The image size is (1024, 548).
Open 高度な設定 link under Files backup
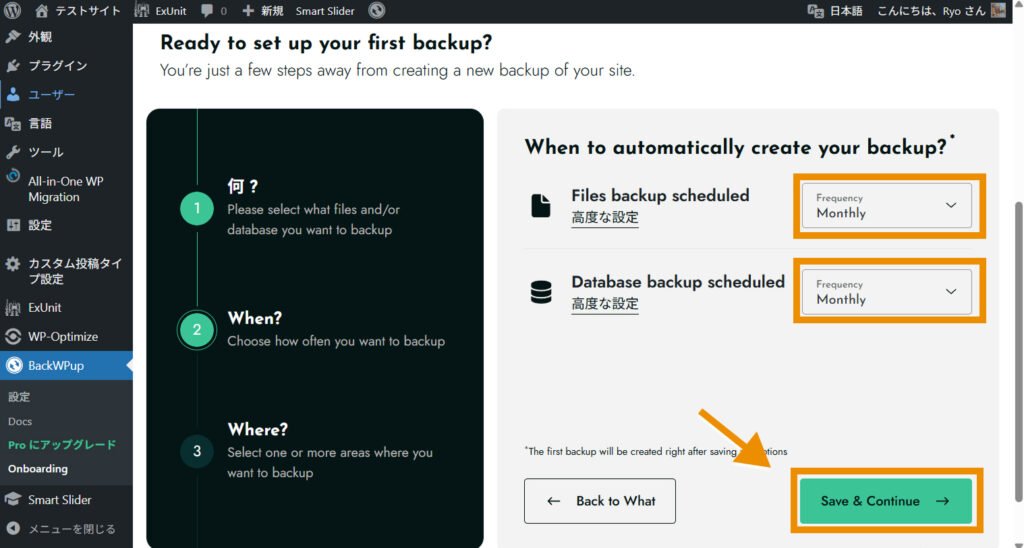click(x=605, y=218)
